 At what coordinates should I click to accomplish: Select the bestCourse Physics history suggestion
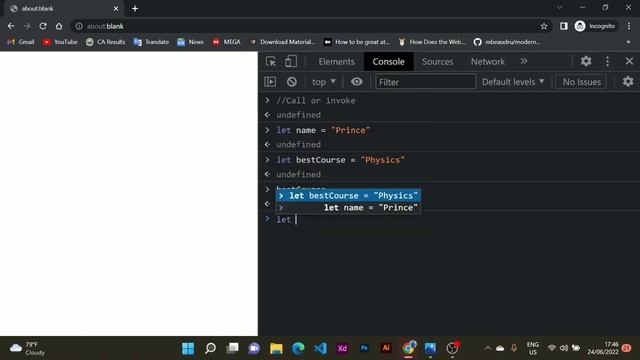click(x=348, y=196)
